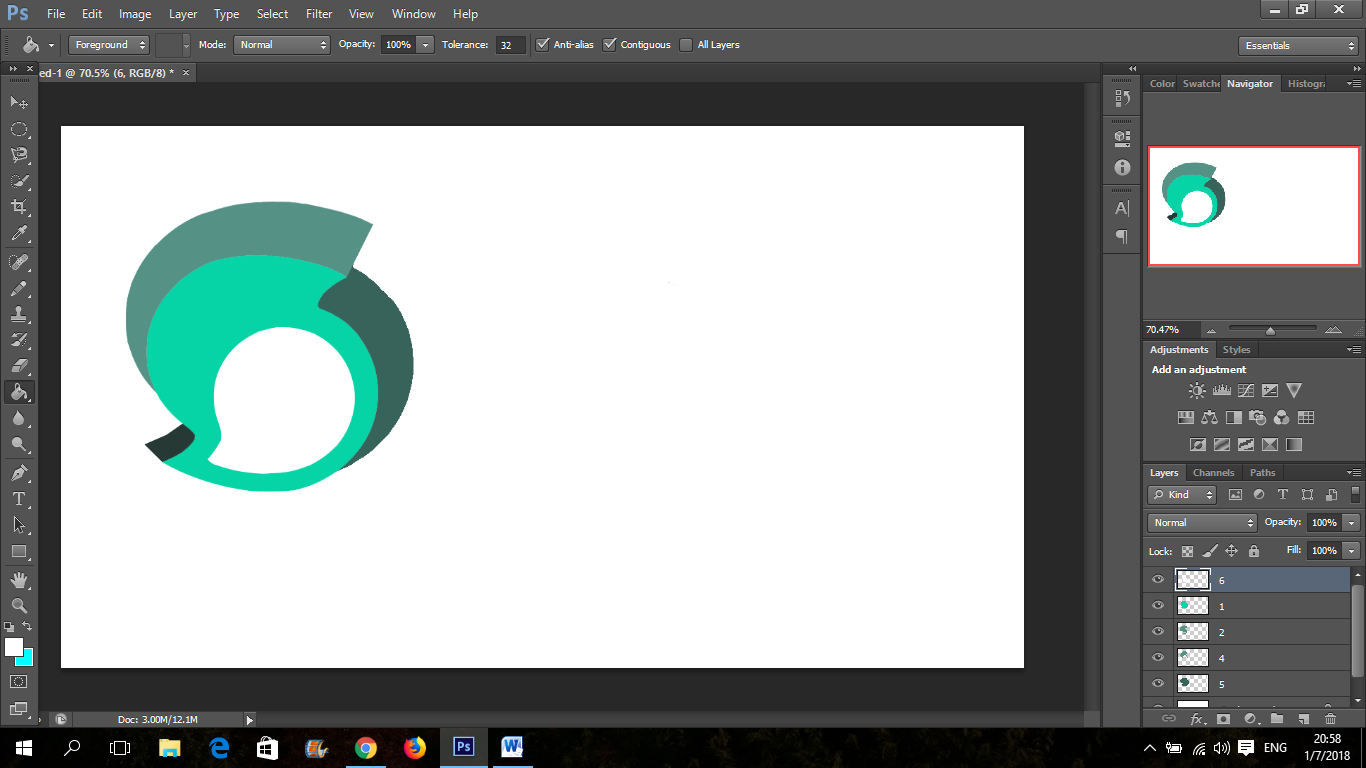Select the Crop tool

[x=19, y=207]
